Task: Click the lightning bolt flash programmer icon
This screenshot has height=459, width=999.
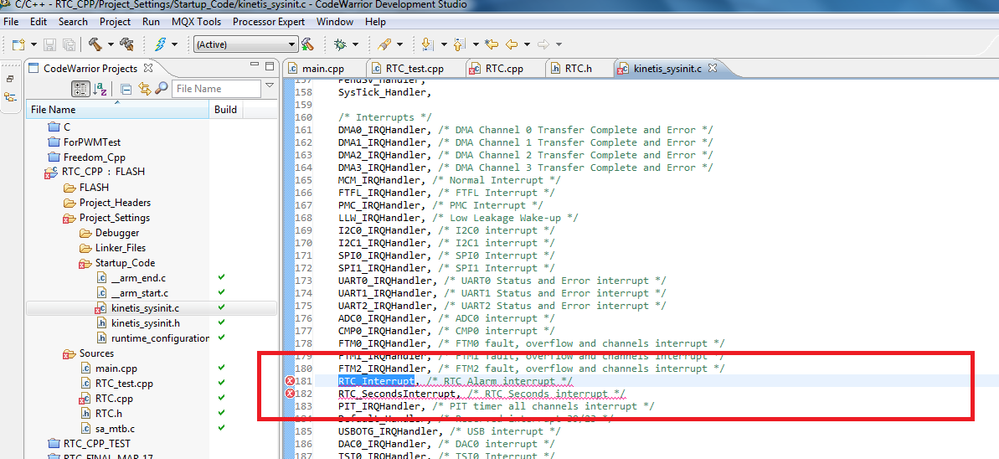Action: tap(160, 44)
